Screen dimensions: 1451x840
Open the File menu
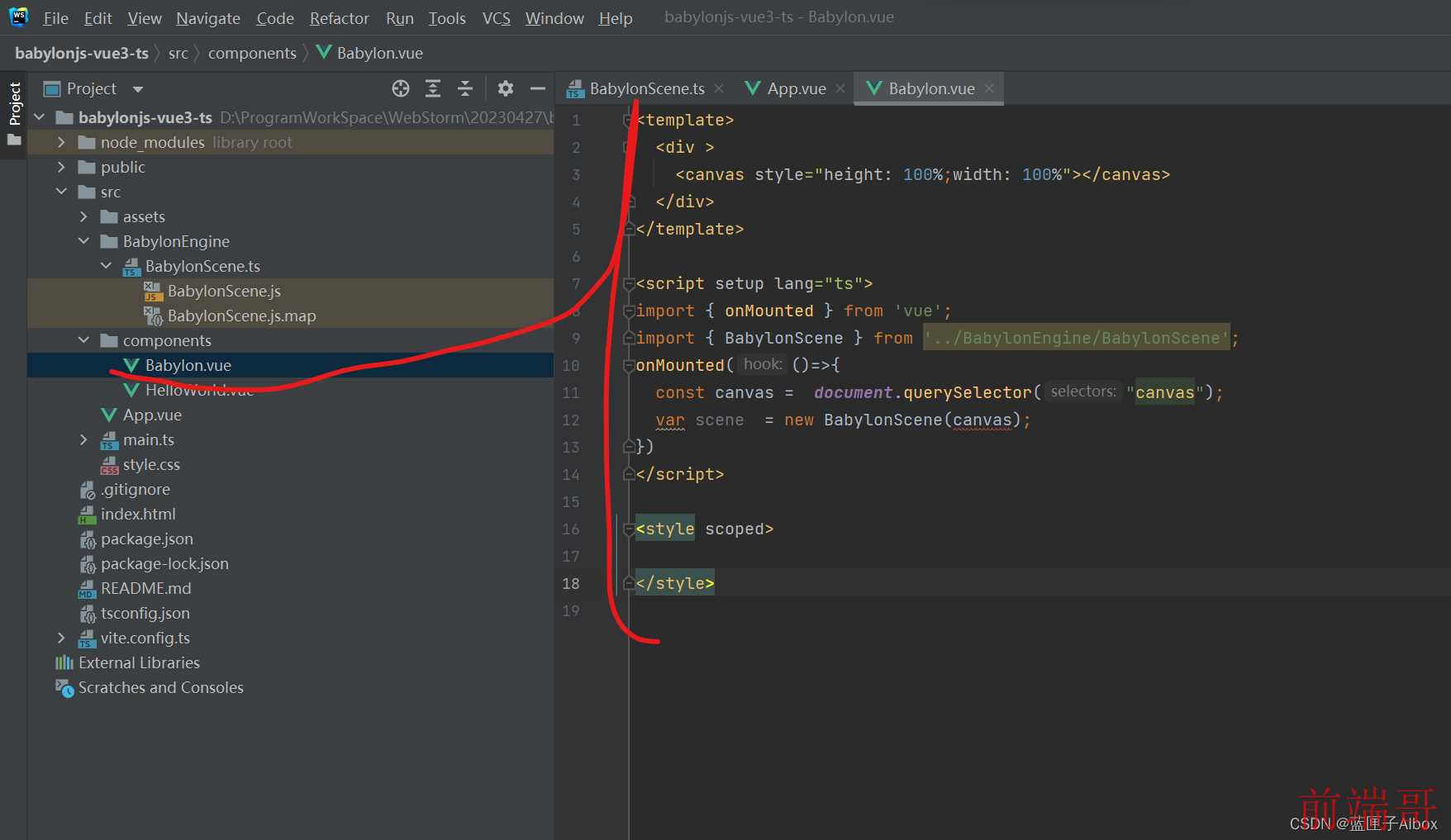coord(55,18)
